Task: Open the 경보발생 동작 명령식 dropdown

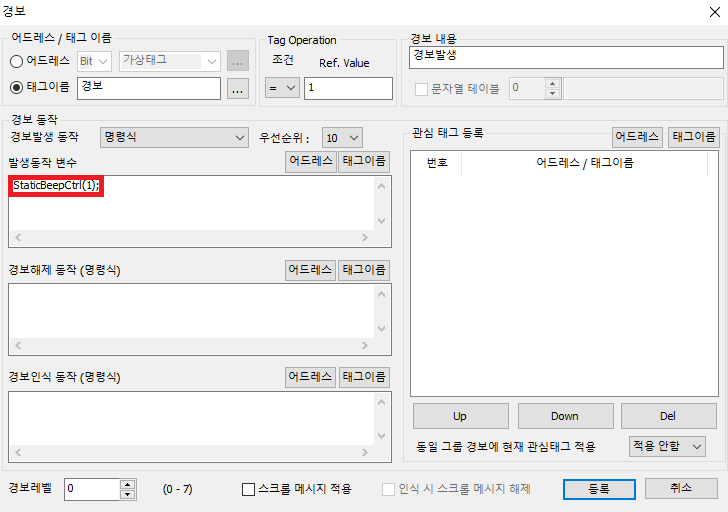Action: click(174, 137)
